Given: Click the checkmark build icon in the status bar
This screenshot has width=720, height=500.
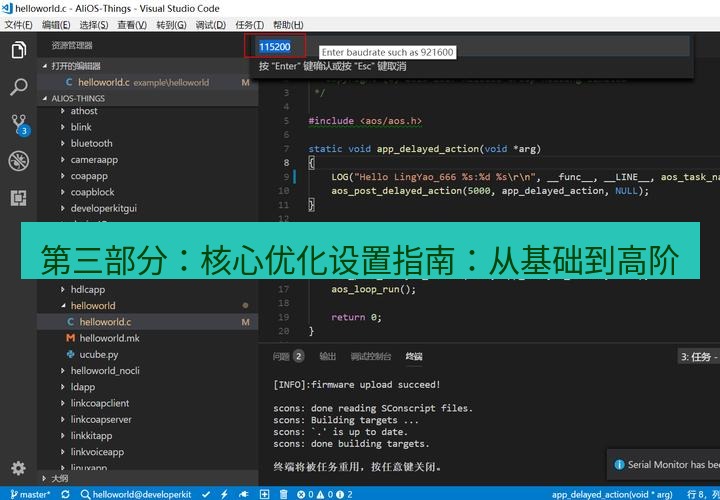Looking at the screenshot, I should pyautogui.click(x=206, y=494).
